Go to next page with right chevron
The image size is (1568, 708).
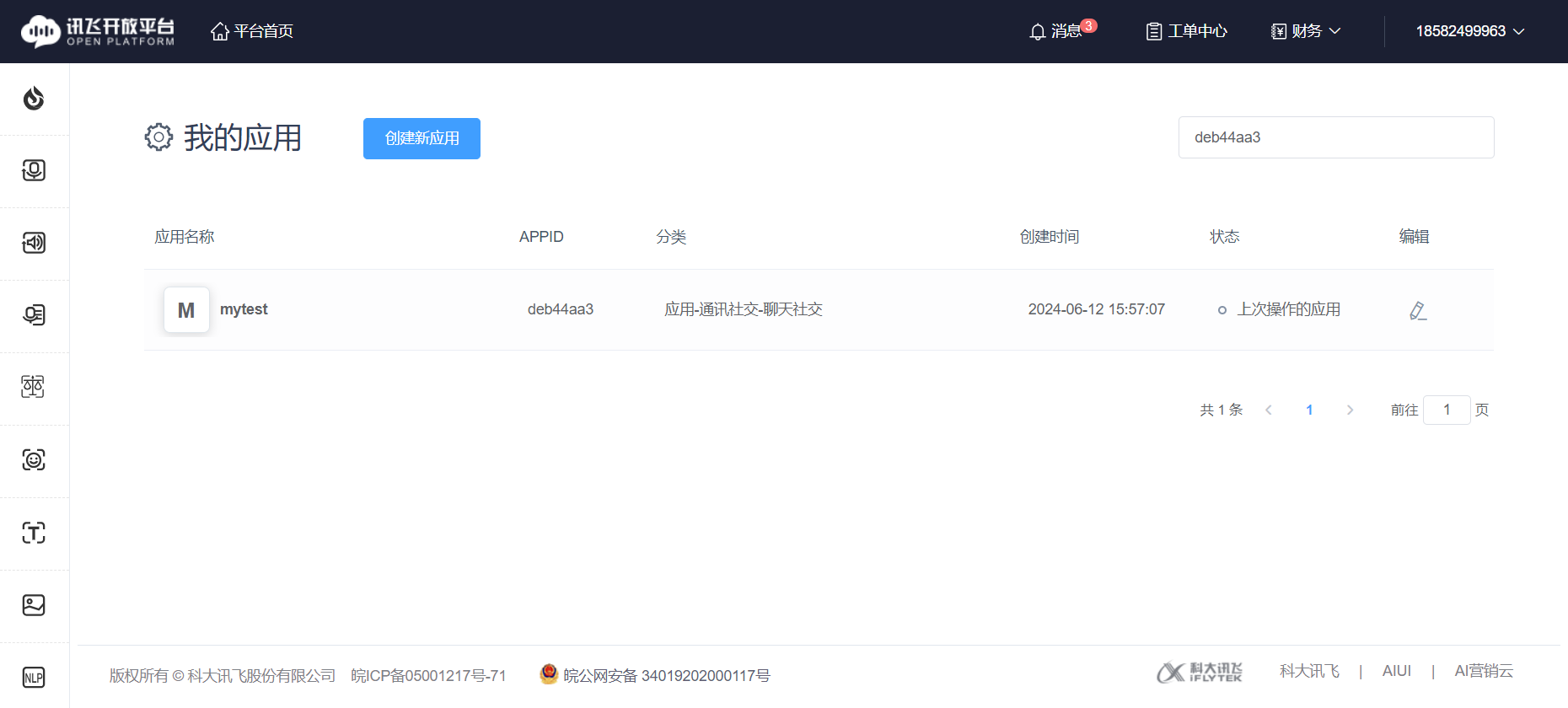pyautogui.click(x=1350, y=410)
